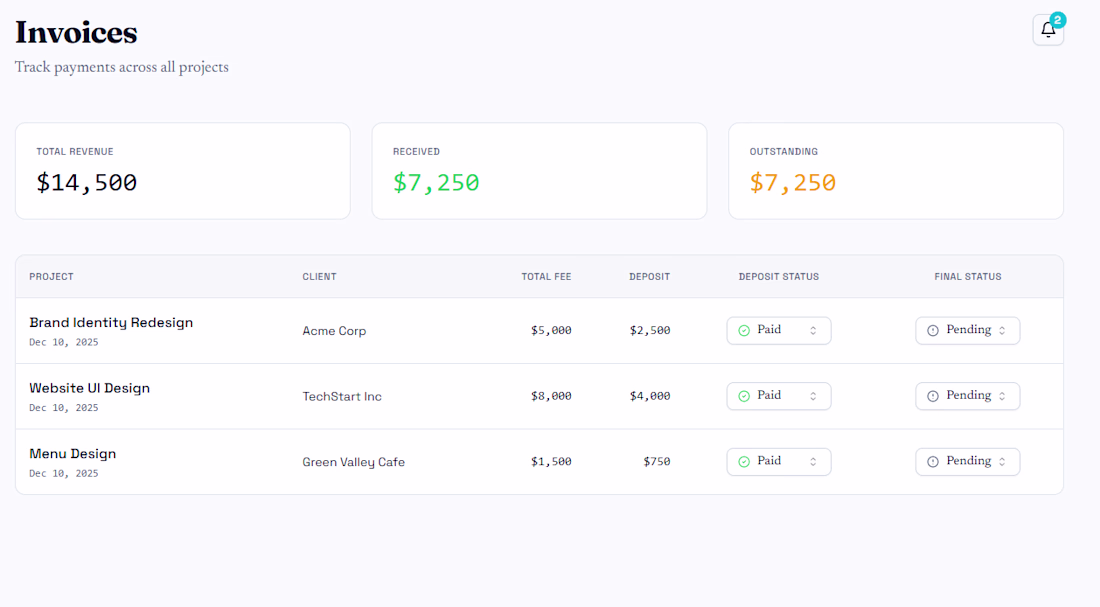1100x607 pixels.
Task: Click Green Valley Cafe's paid checkmark icon
Action: pos(744,462)
